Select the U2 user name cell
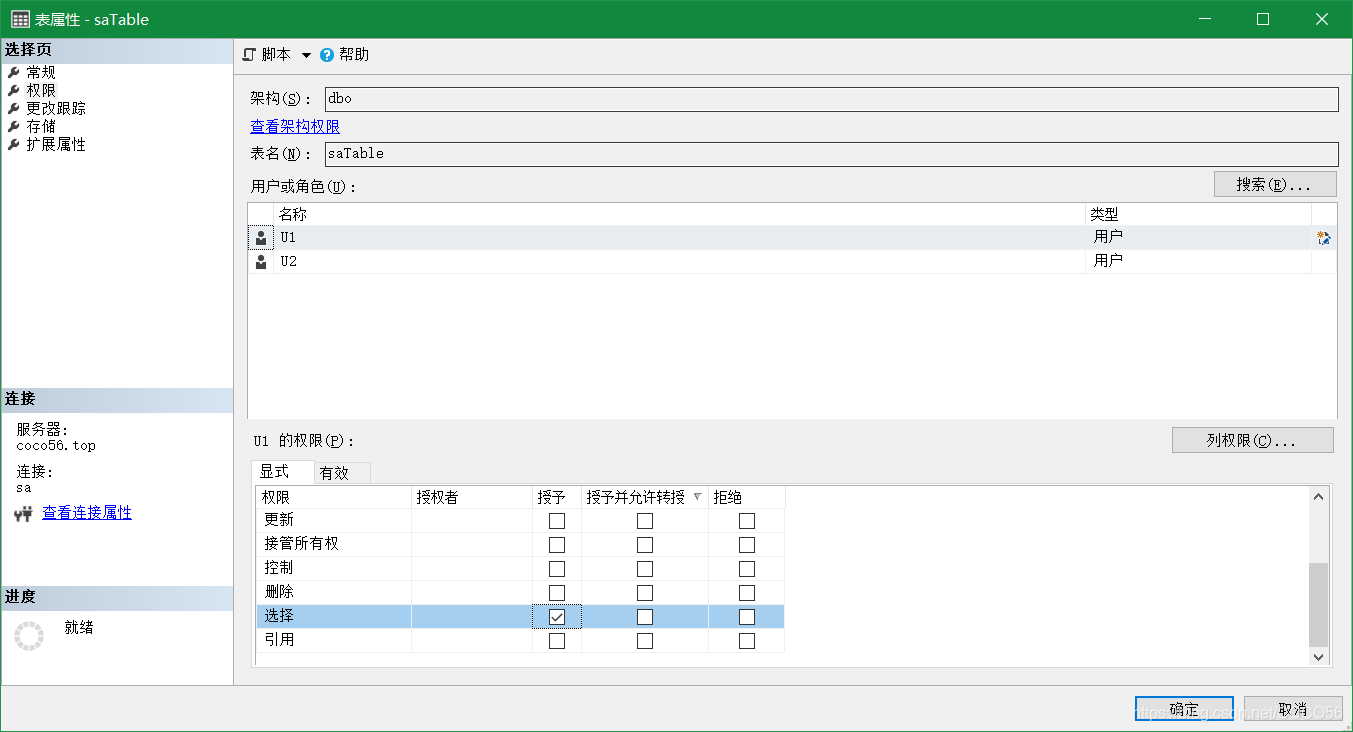 680,262
